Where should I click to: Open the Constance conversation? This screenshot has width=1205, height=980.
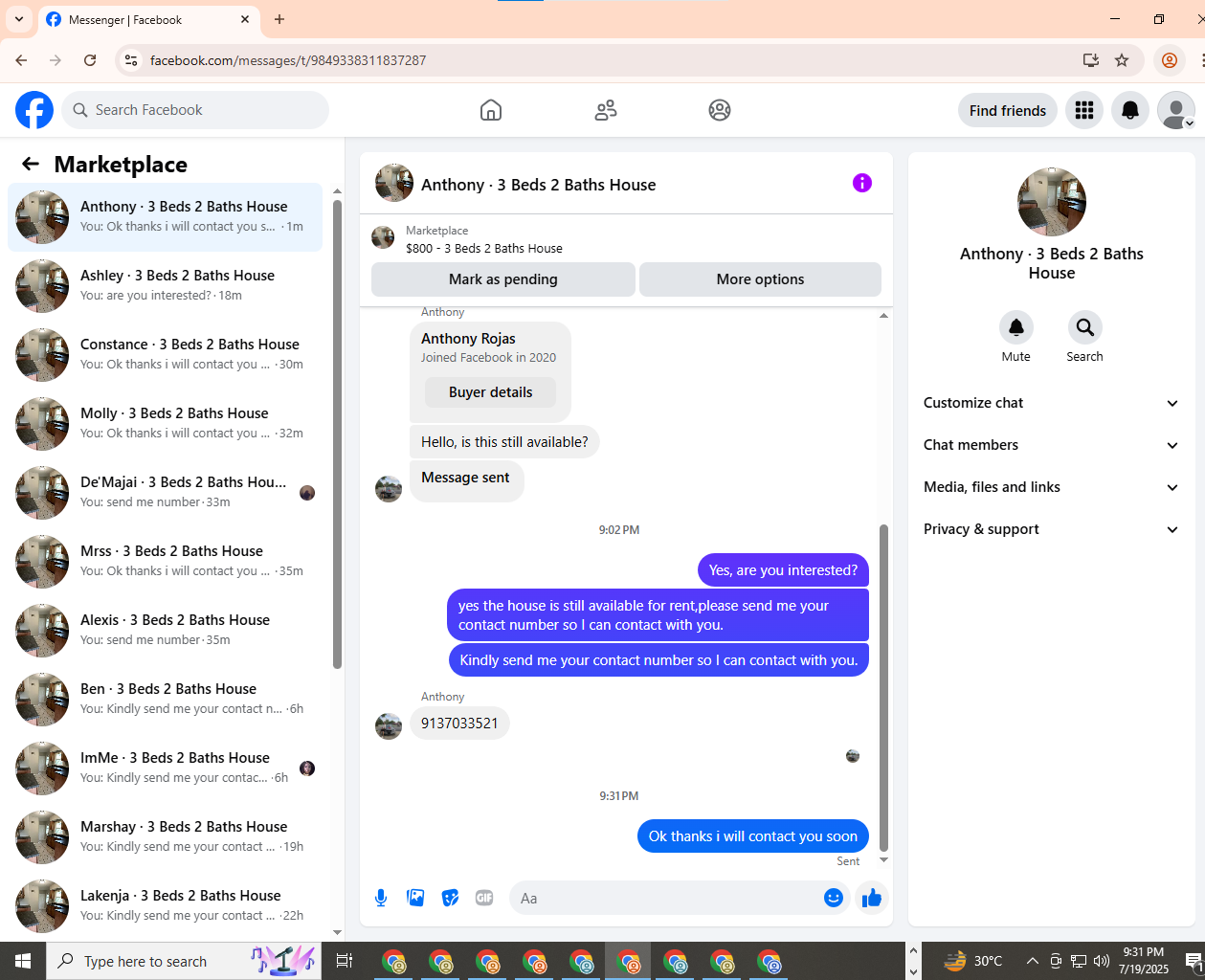coord(166,355)
